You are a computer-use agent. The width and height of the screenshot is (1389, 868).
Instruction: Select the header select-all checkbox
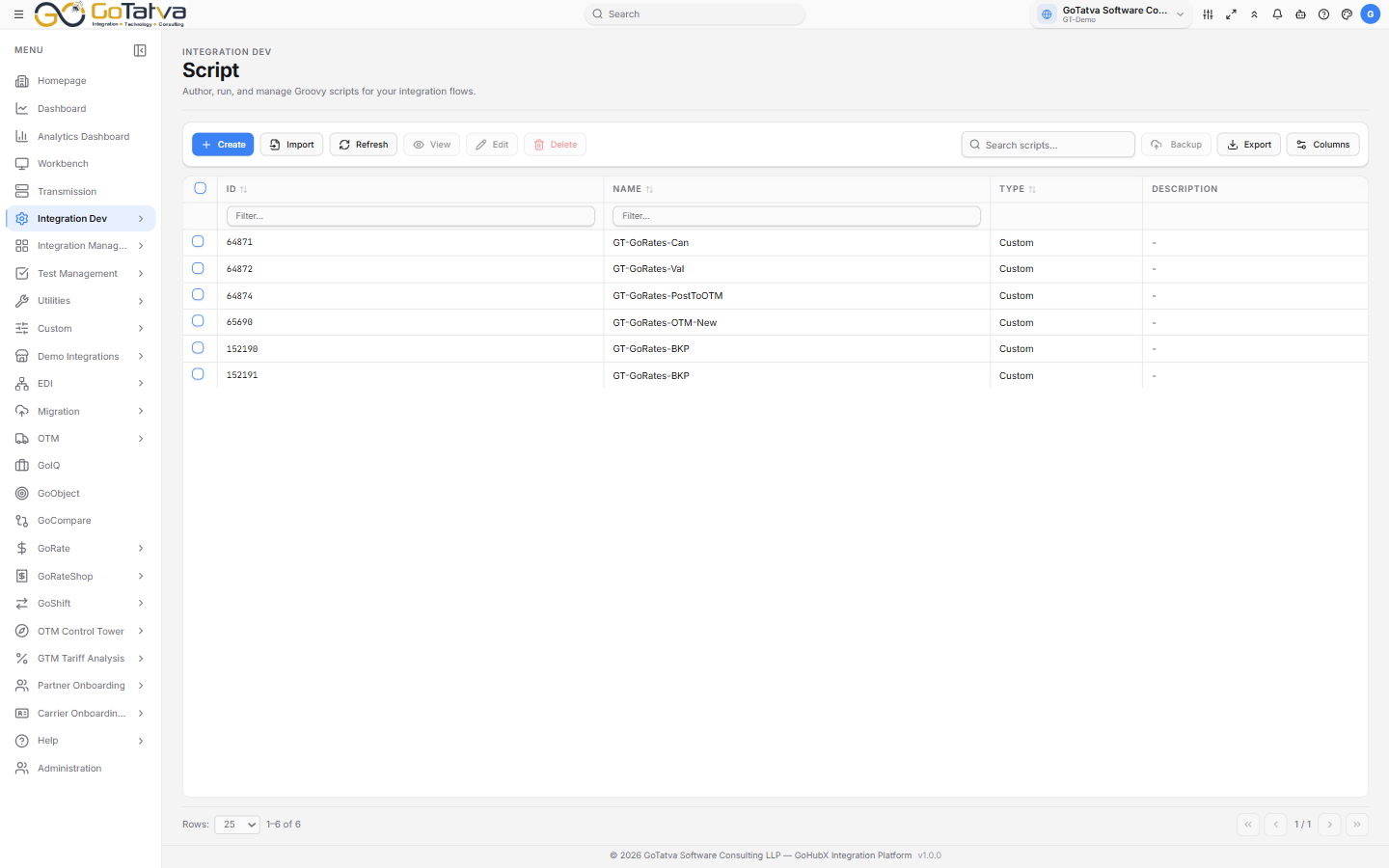click(201, 188)
